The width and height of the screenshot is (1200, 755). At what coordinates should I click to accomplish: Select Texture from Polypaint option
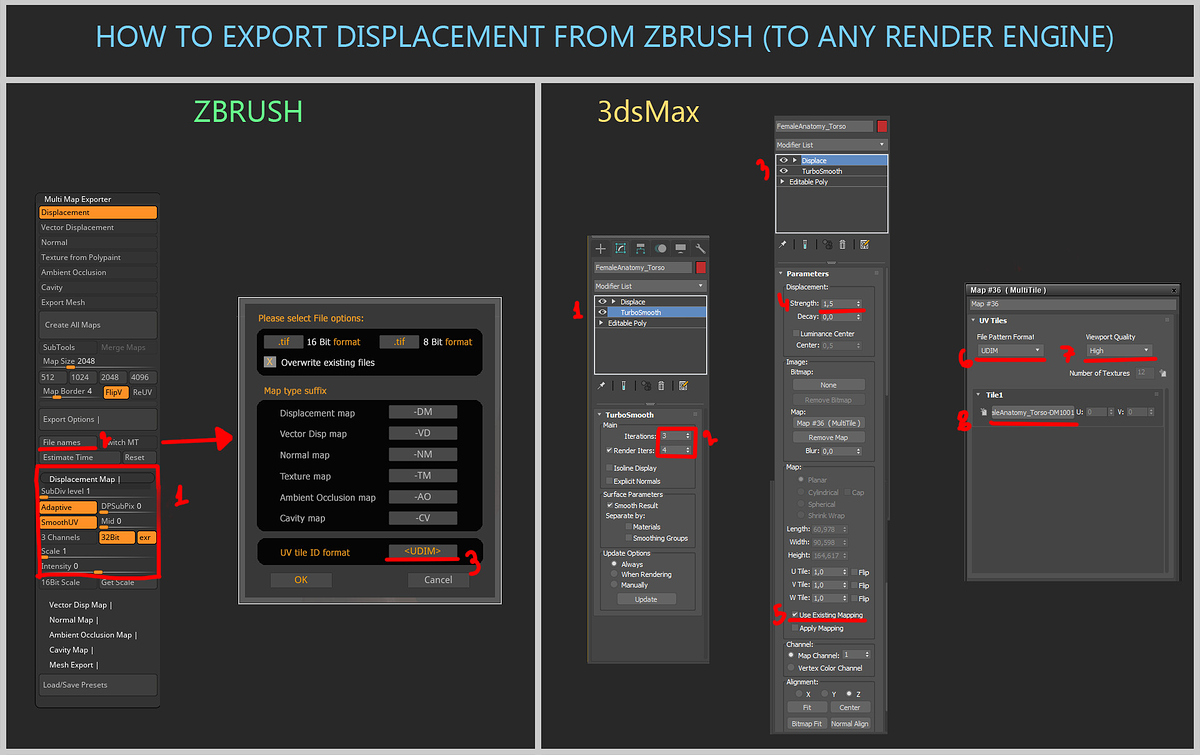[x=98, y=257]
